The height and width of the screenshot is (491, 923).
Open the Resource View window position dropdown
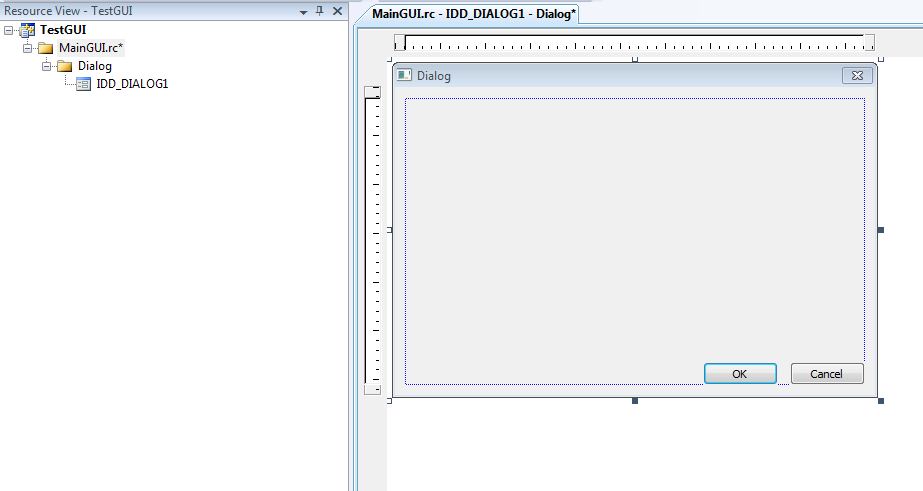[x=303, y=11]
